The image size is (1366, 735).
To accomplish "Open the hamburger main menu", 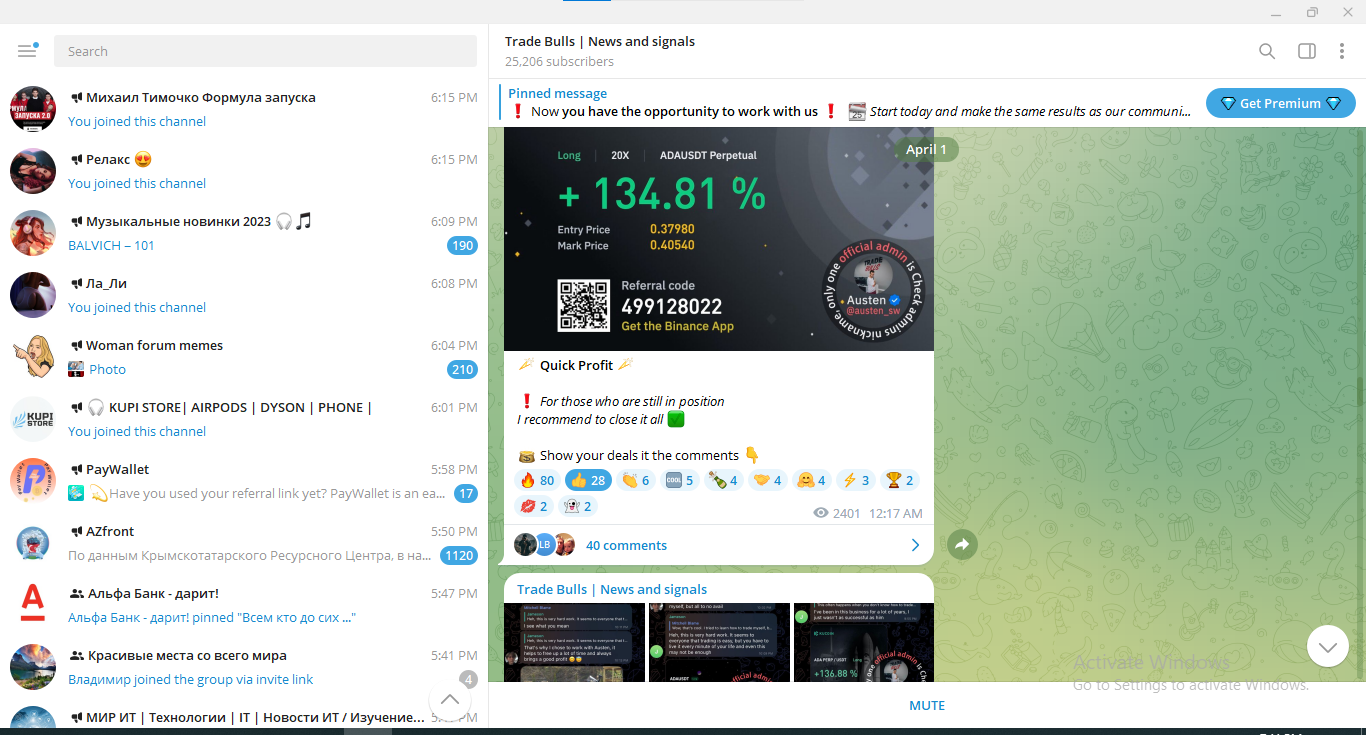I will (x=27, y=51).
